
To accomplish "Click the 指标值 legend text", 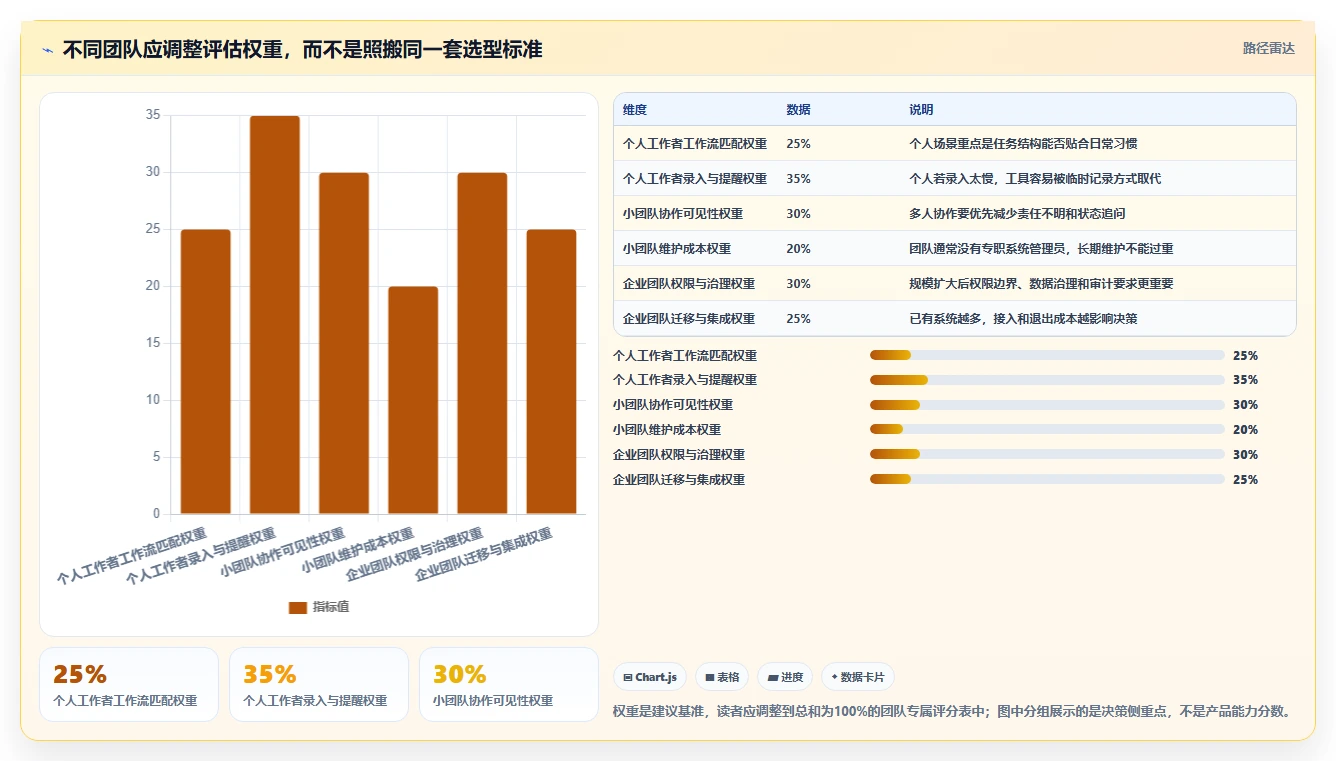I will [x=331, y=607].
